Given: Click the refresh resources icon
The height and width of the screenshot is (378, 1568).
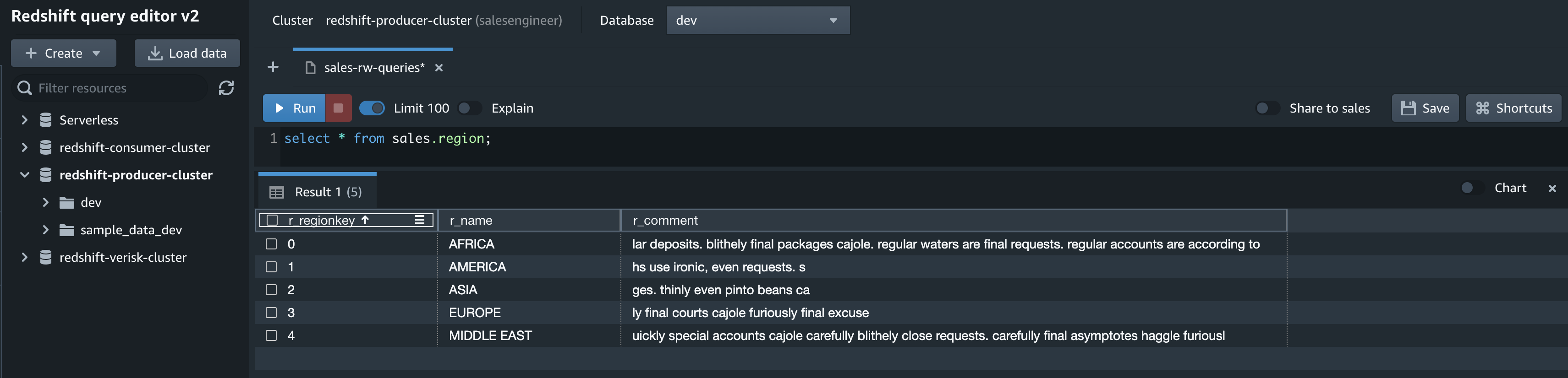Looking at the screenshot, I should pos(226,88).
